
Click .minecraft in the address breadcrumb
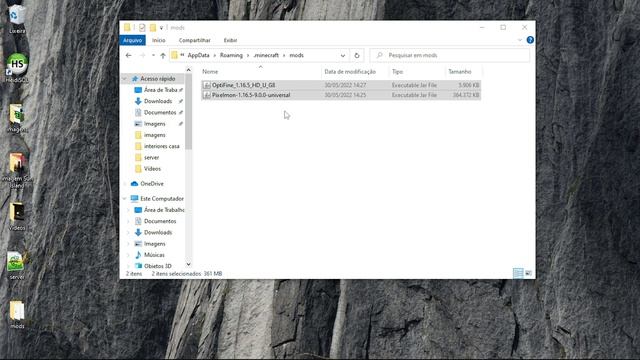tap(266, 55)
